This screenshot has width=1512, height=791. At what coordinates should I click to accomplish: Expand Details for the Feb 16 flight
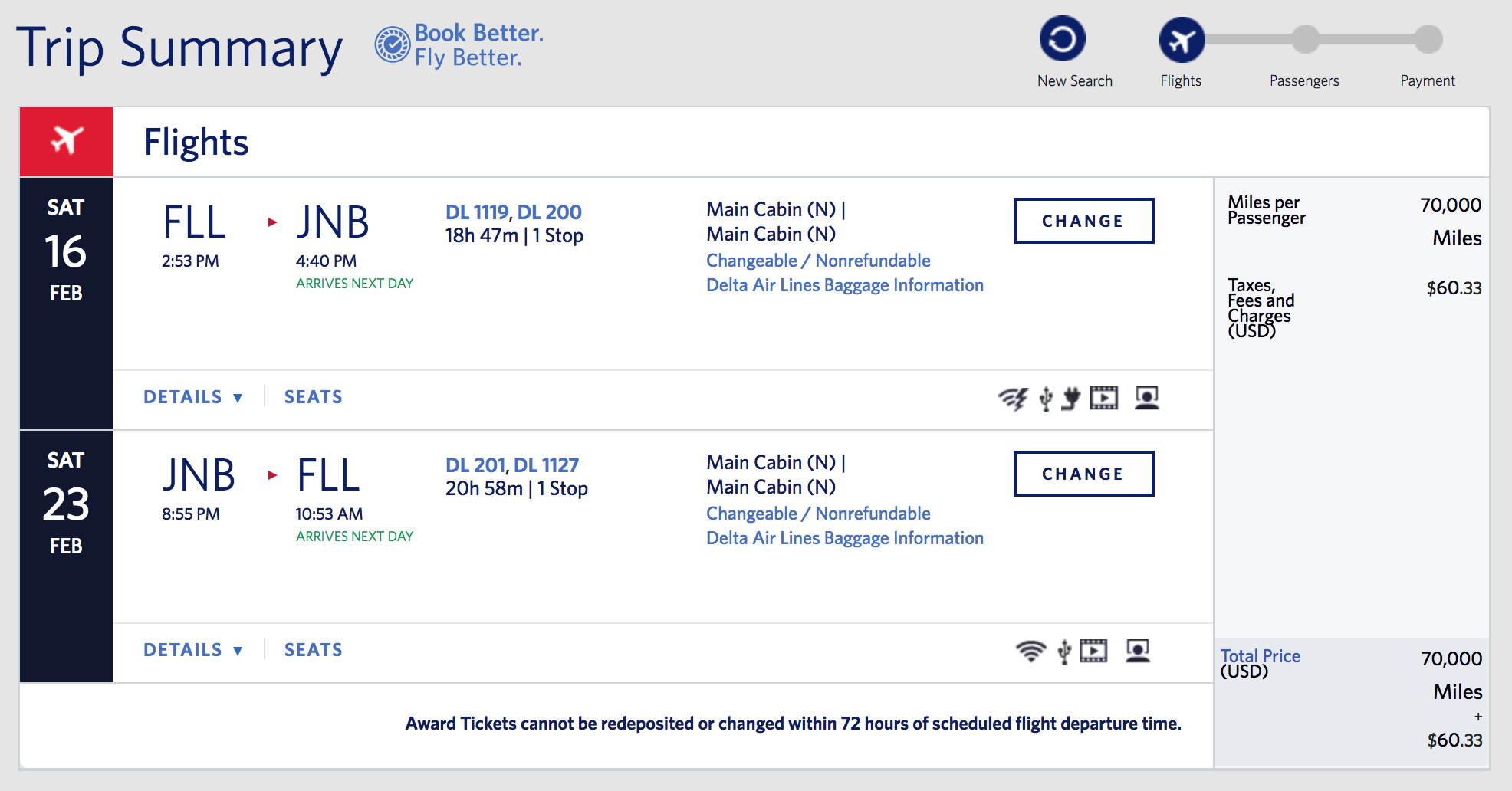[x=193, y=397]
